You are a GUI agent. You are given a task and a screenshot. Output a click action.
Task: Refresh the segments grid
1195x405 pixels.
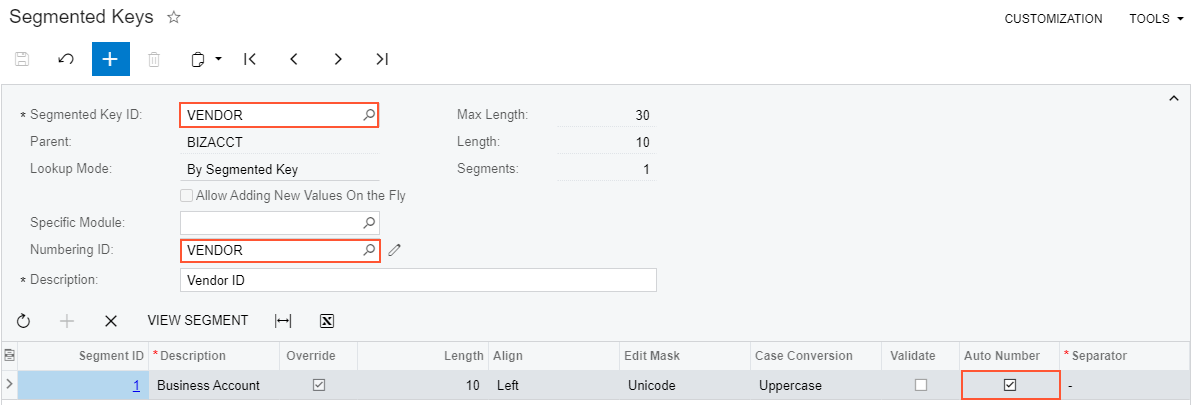24,321
